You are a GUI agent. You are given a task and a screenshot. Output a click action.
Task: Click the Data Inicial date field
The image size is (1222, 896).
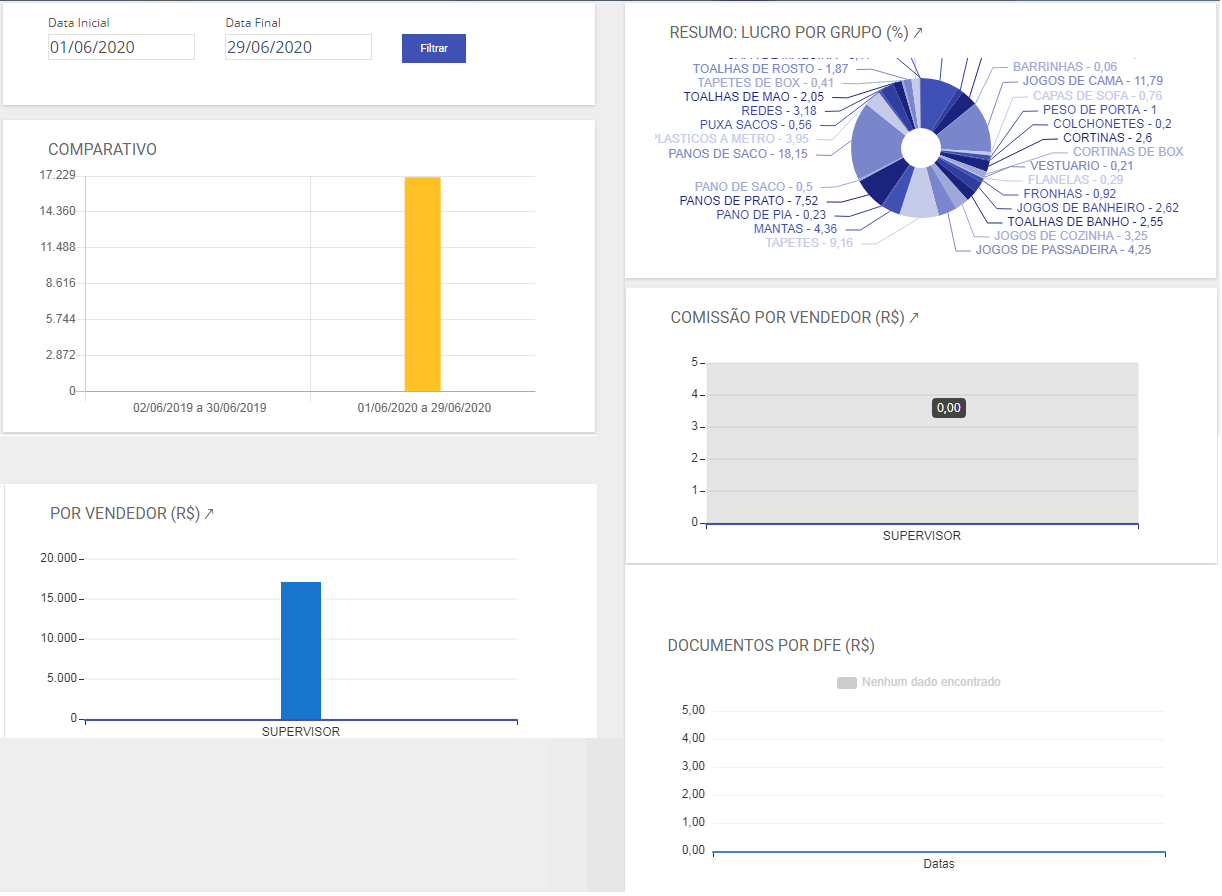(121, 47)
